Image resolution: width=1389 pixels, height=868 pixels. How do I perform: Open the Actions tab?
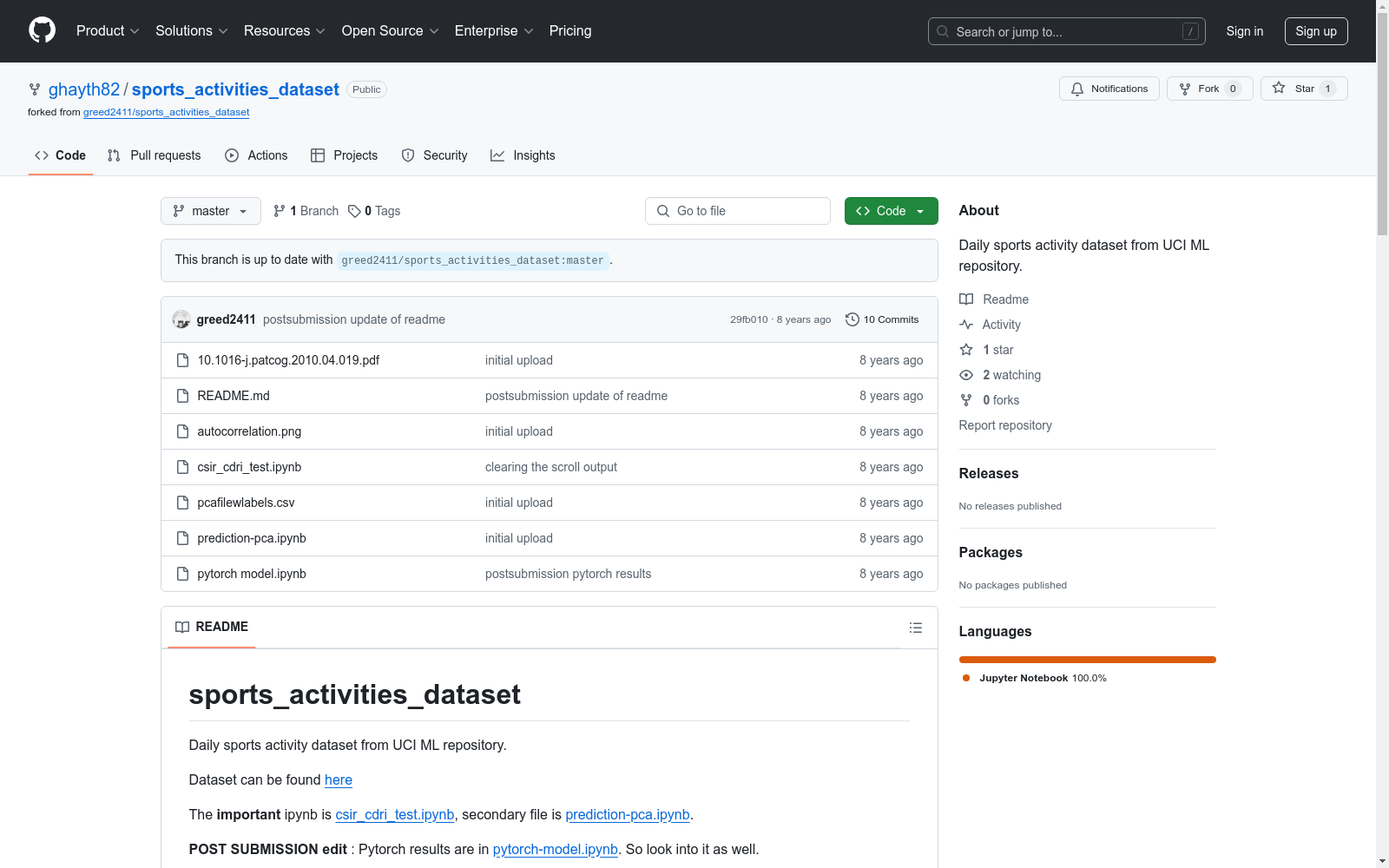256,155
